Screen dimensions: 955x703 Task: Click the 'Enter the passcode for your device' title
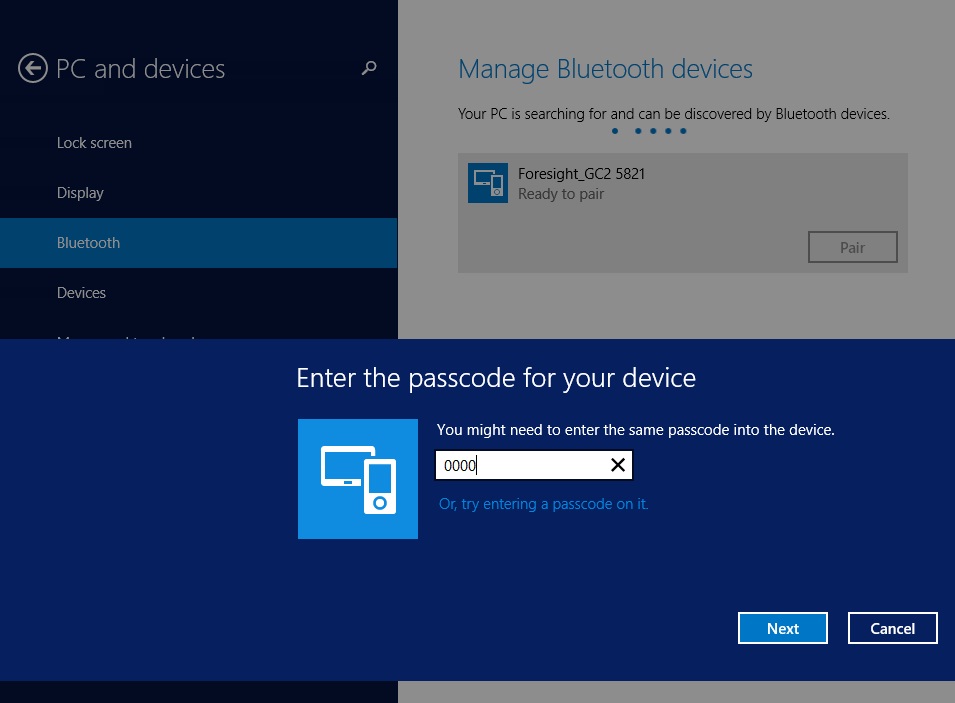pyautogui.click(x=496, y=378)
